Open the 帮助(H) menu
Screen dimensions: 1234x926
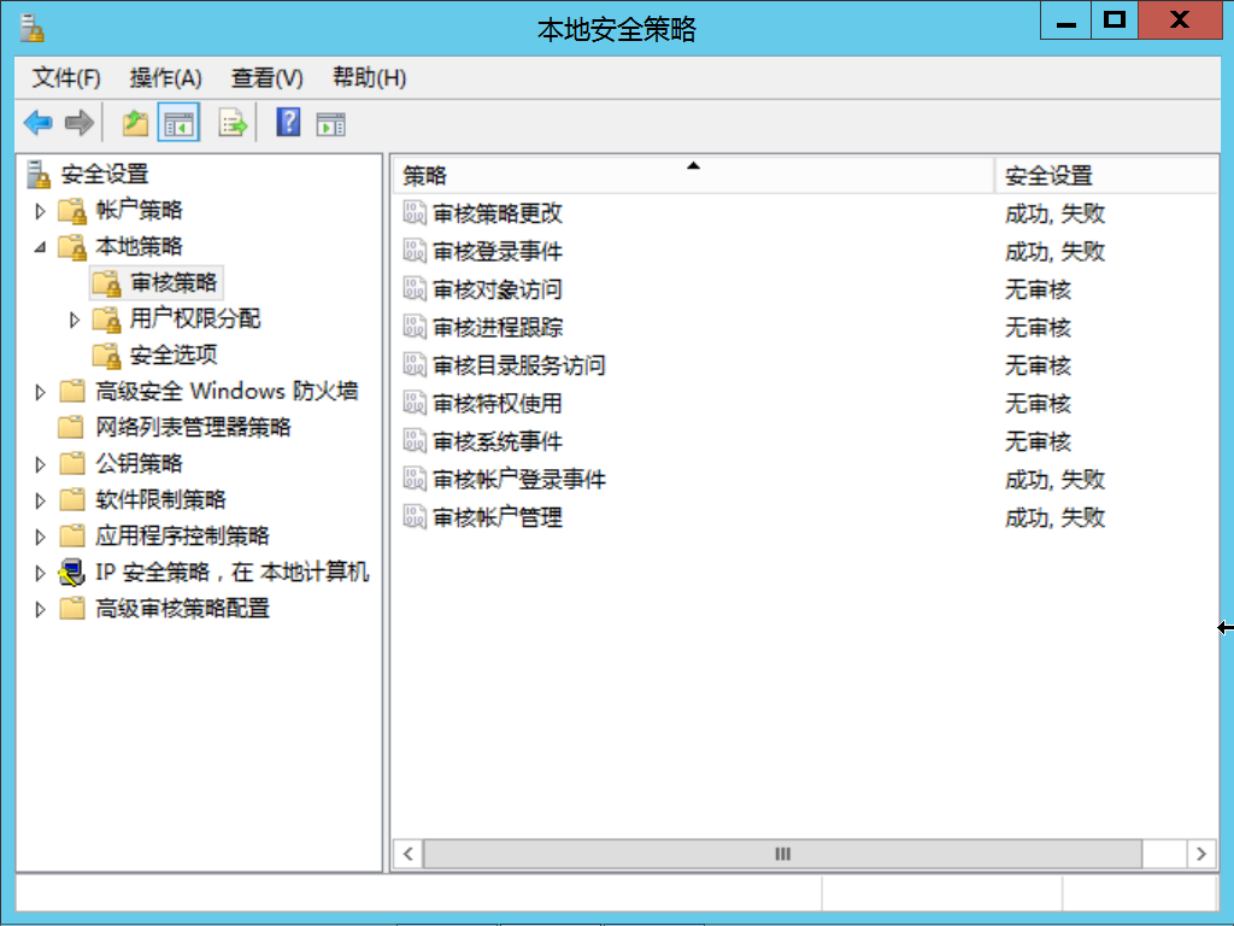coord(369,78)
